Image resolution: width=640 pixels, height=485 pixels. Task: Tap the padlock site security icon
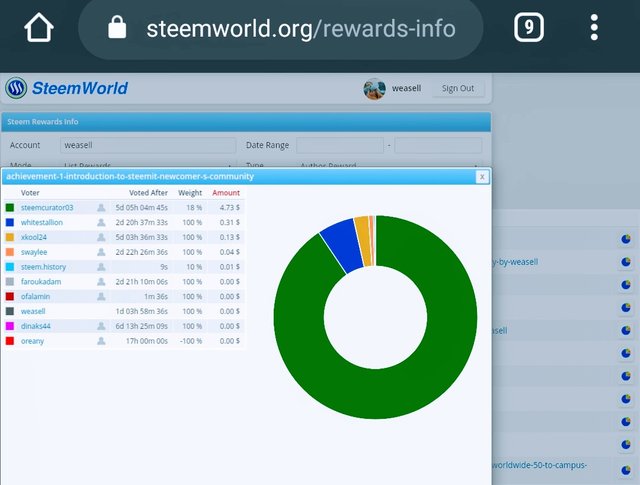pos(117,27)
